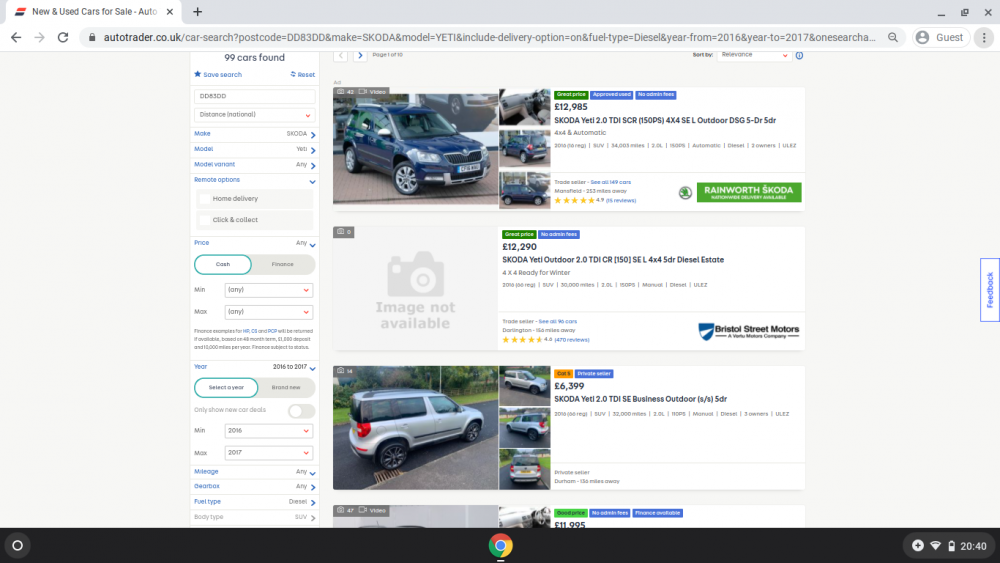Click the Reset filters link
This screenshot has height=563, width=1000.
click(x=303, y=75)
